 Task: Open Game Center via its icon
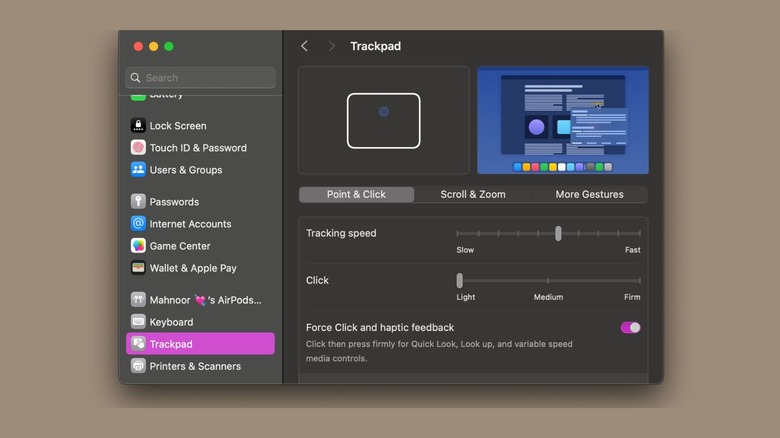point(138,246)
